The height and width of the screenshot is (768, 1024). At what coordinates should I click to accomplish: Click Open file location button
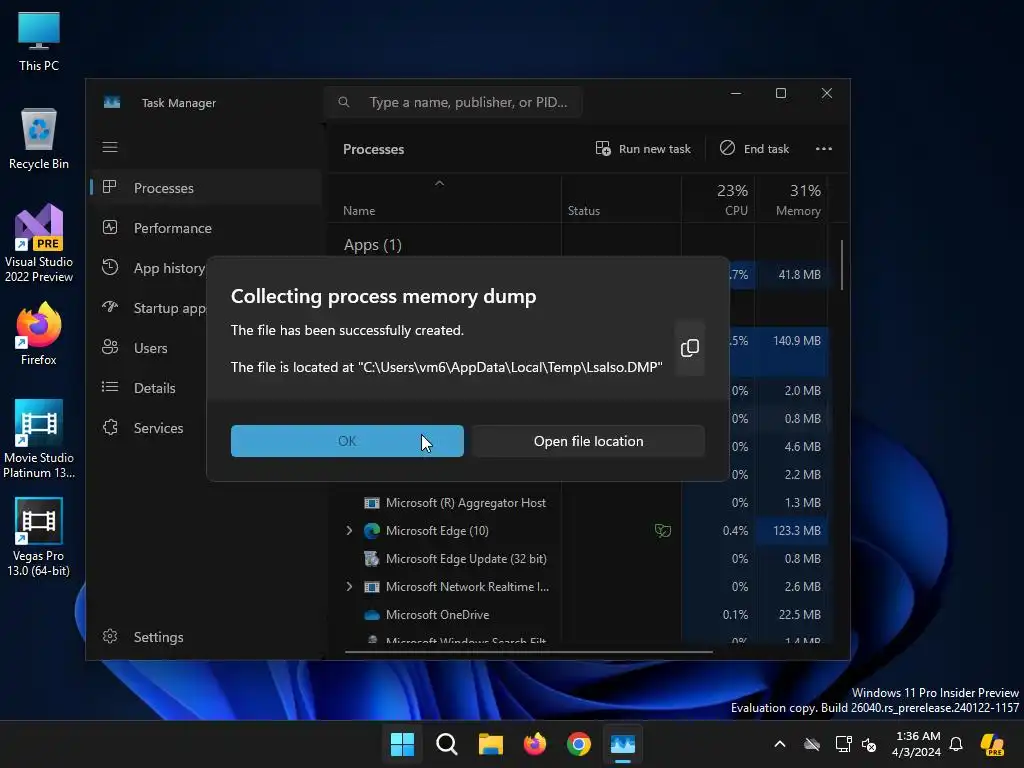pos(588,441)
